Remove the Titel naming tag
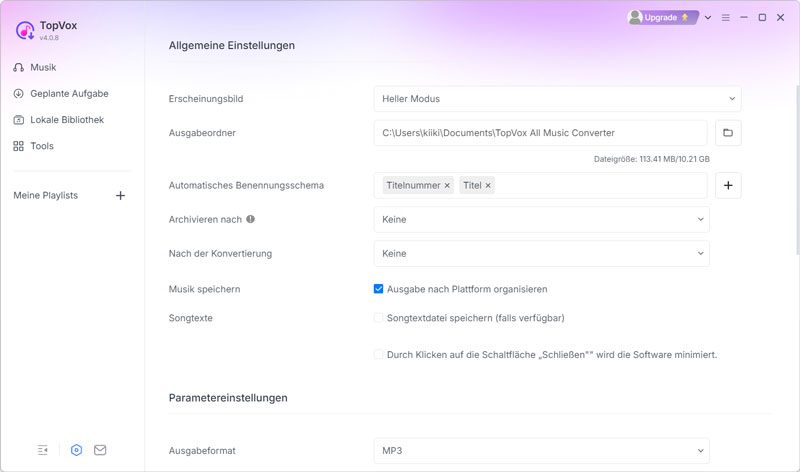 (488, 186)
